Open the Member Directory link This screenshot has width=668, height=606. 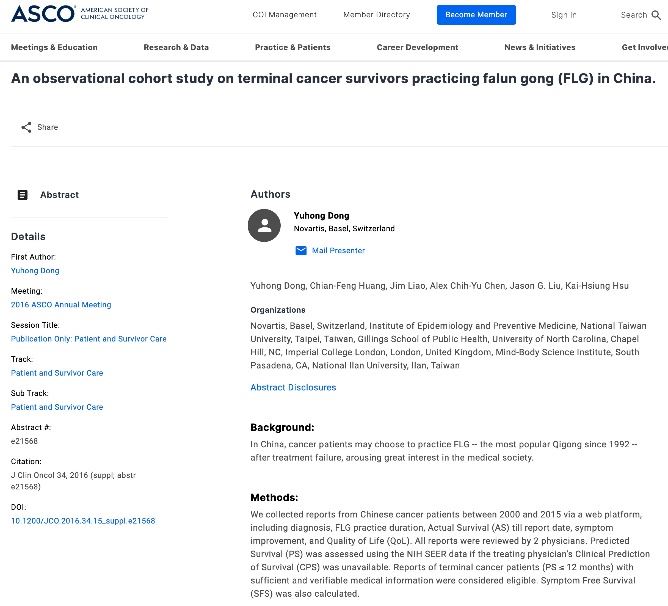376,15
